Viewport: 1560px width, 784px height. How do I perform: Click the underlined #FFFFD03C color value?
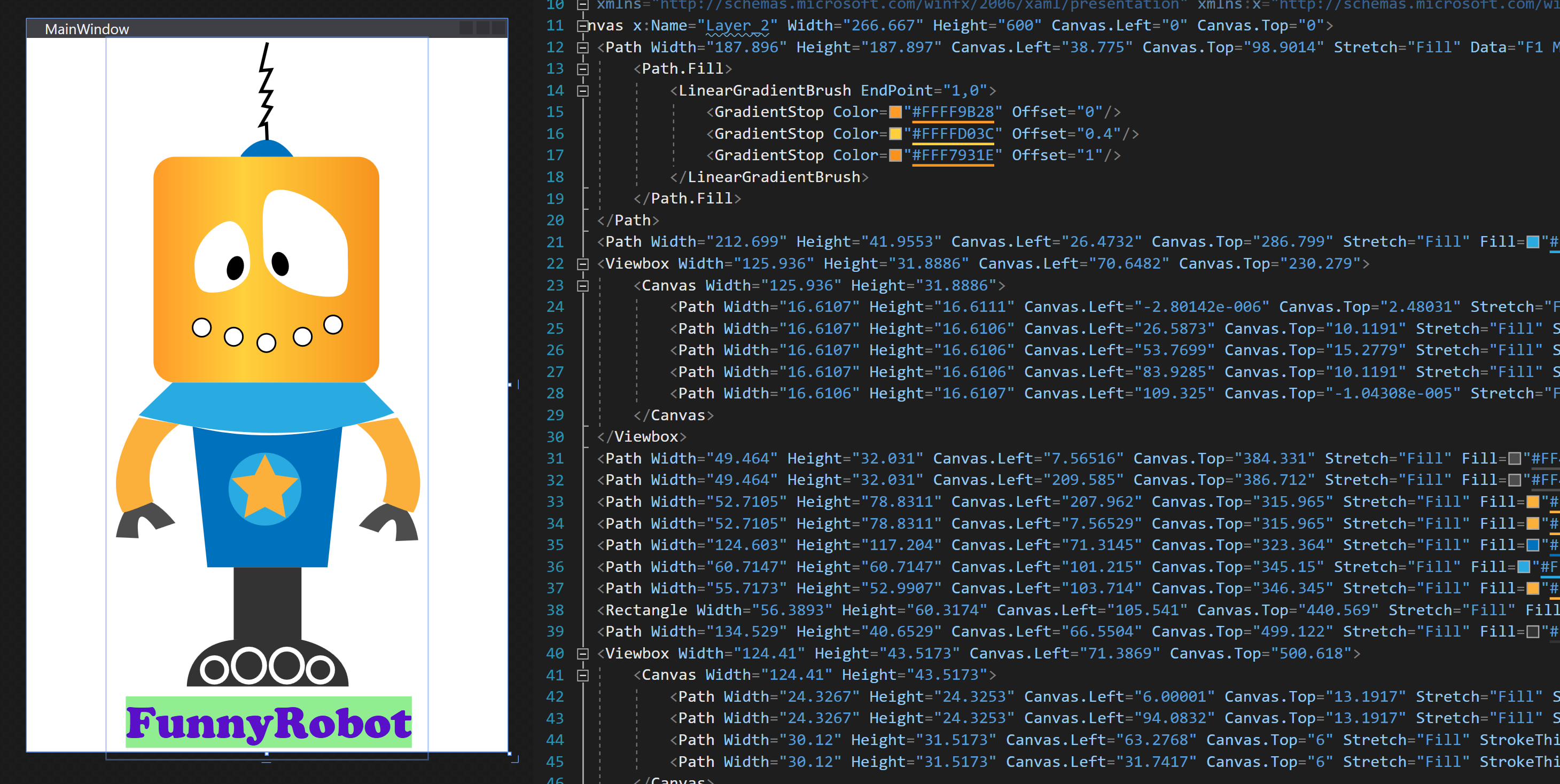[x=953, y=134]
